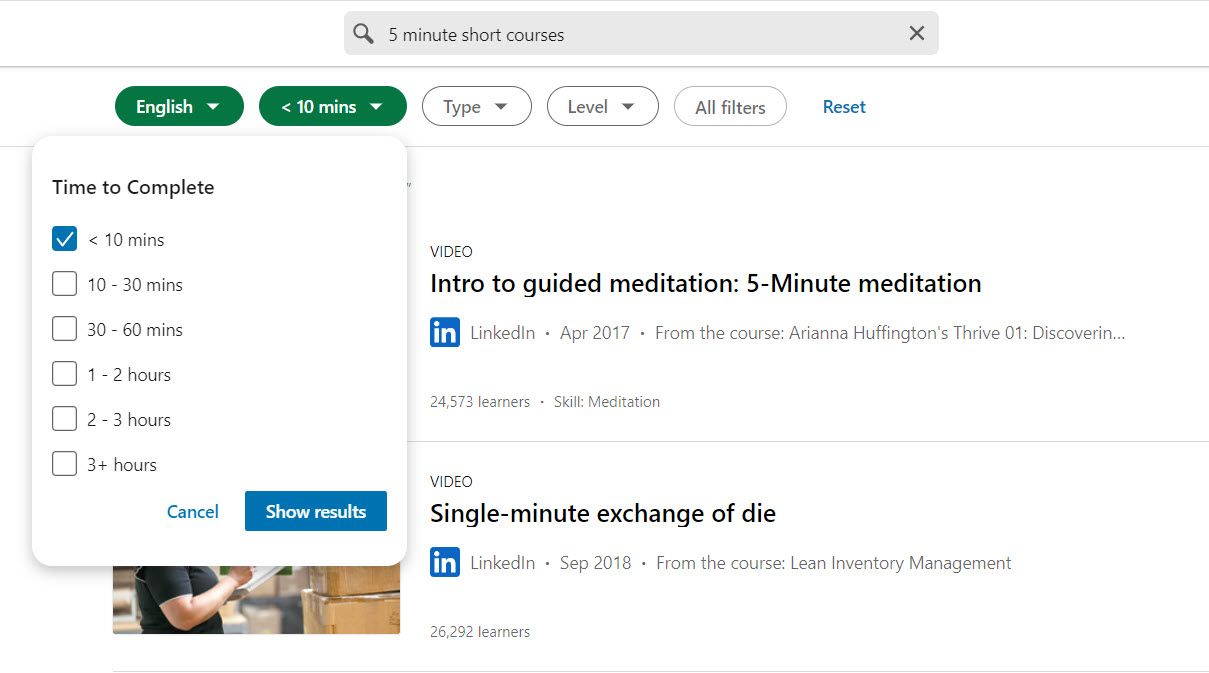Check the 10 - 30 mins filter
This screenshot has height=673, width=1209.
tap(64, 283)
